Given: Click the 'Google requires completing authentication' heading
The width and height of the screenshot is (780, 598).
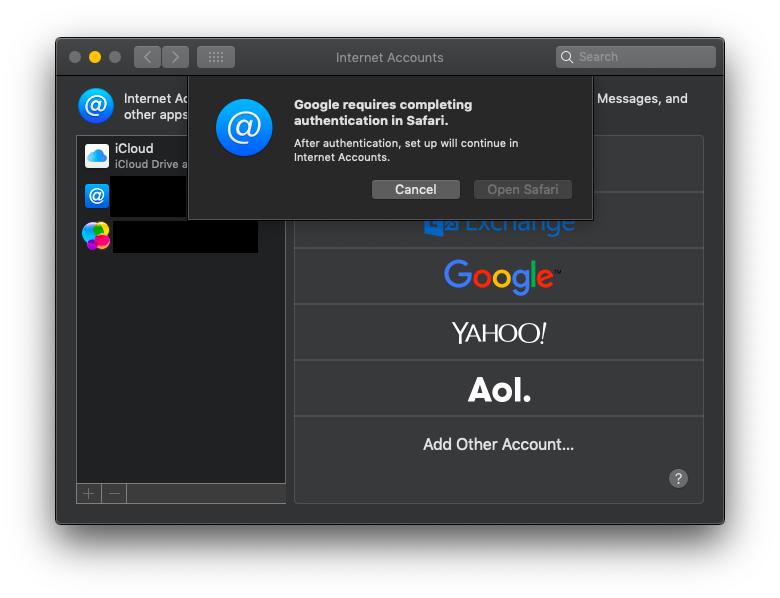Looking at the screenshot, I should point(383,112).
